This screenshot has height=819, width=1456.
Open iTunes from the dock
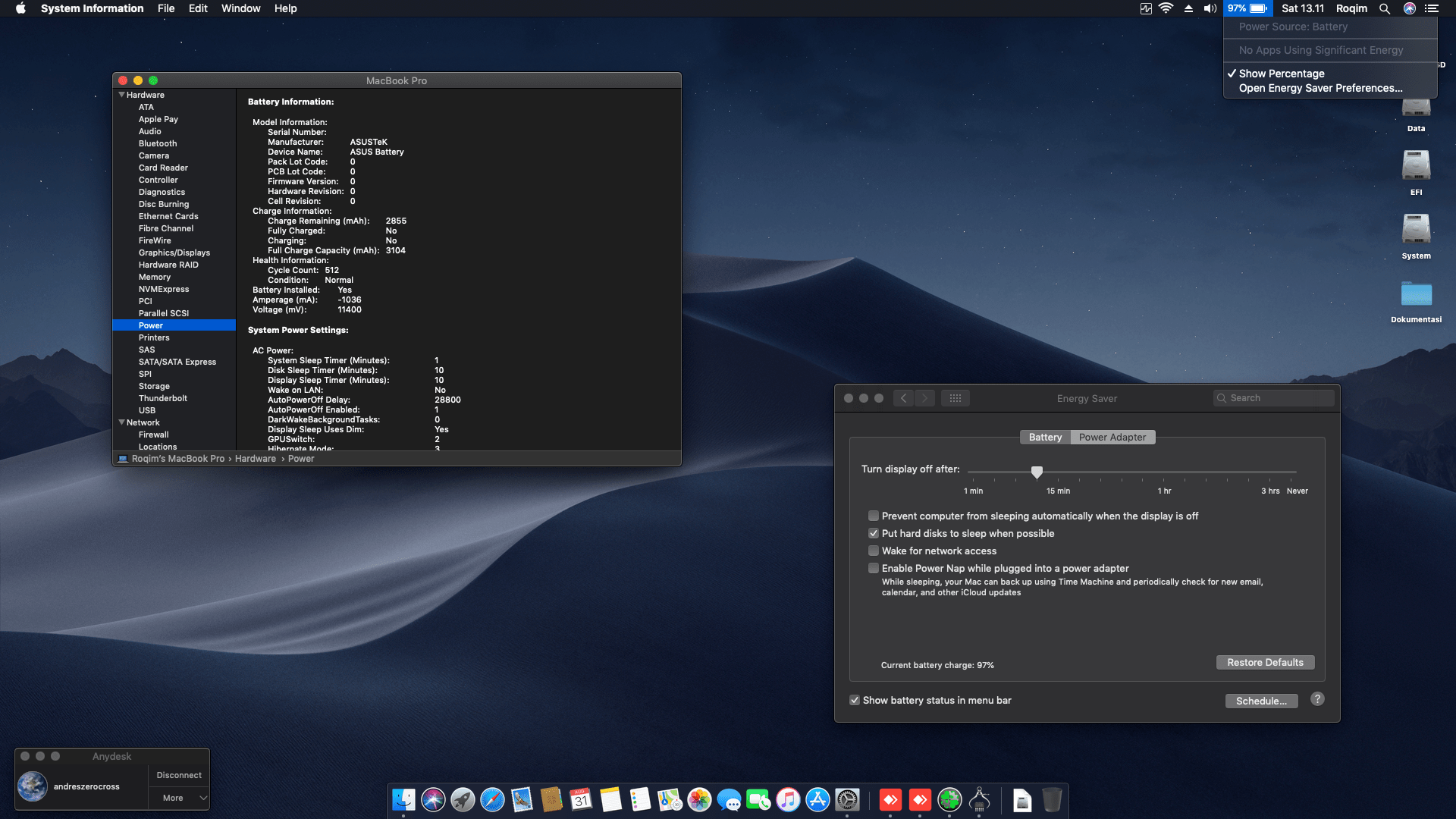click(x=788, y=799)
